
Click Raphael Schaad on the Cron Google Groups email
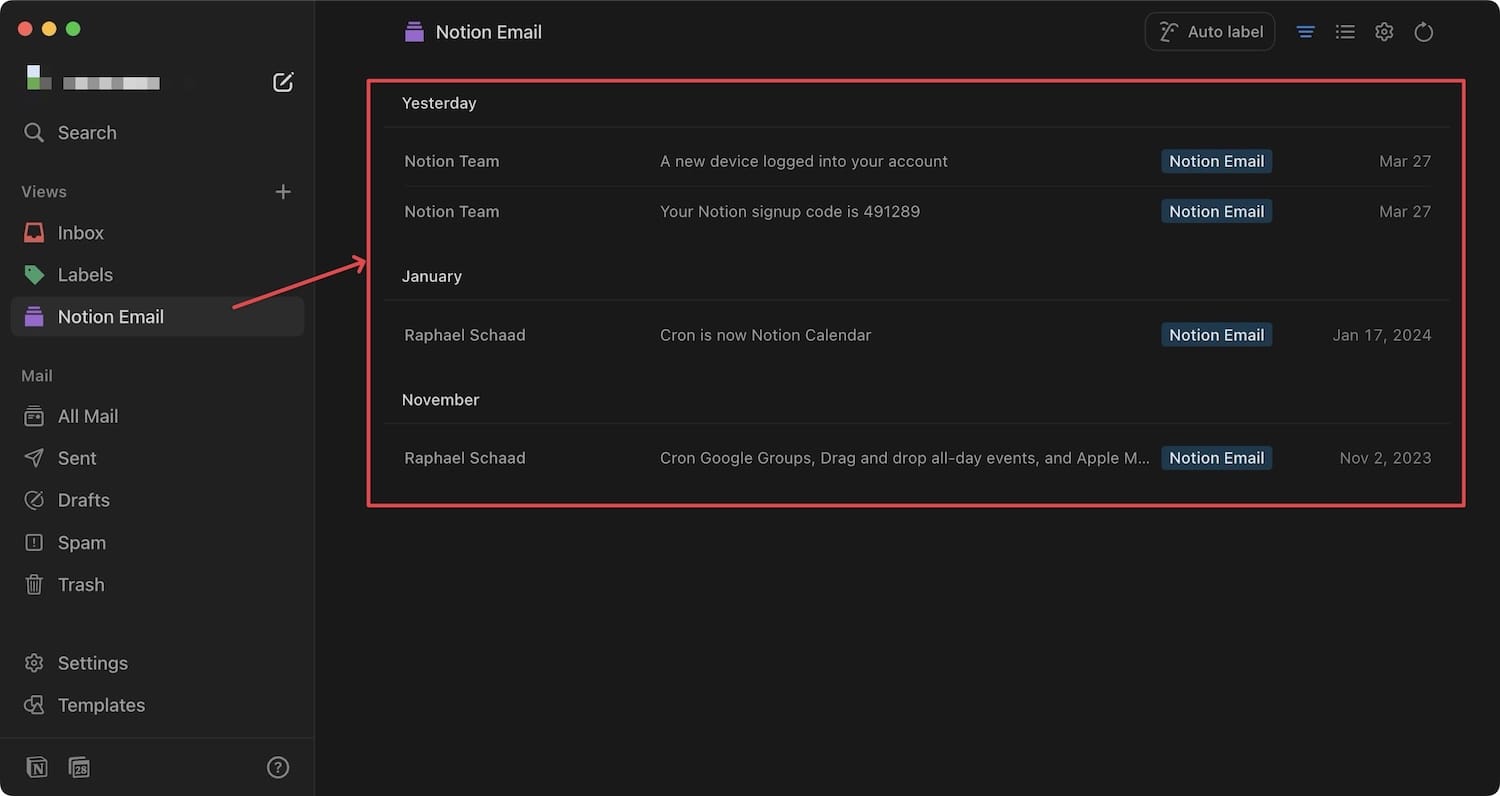pyautogui.click(x=465, y=458)
